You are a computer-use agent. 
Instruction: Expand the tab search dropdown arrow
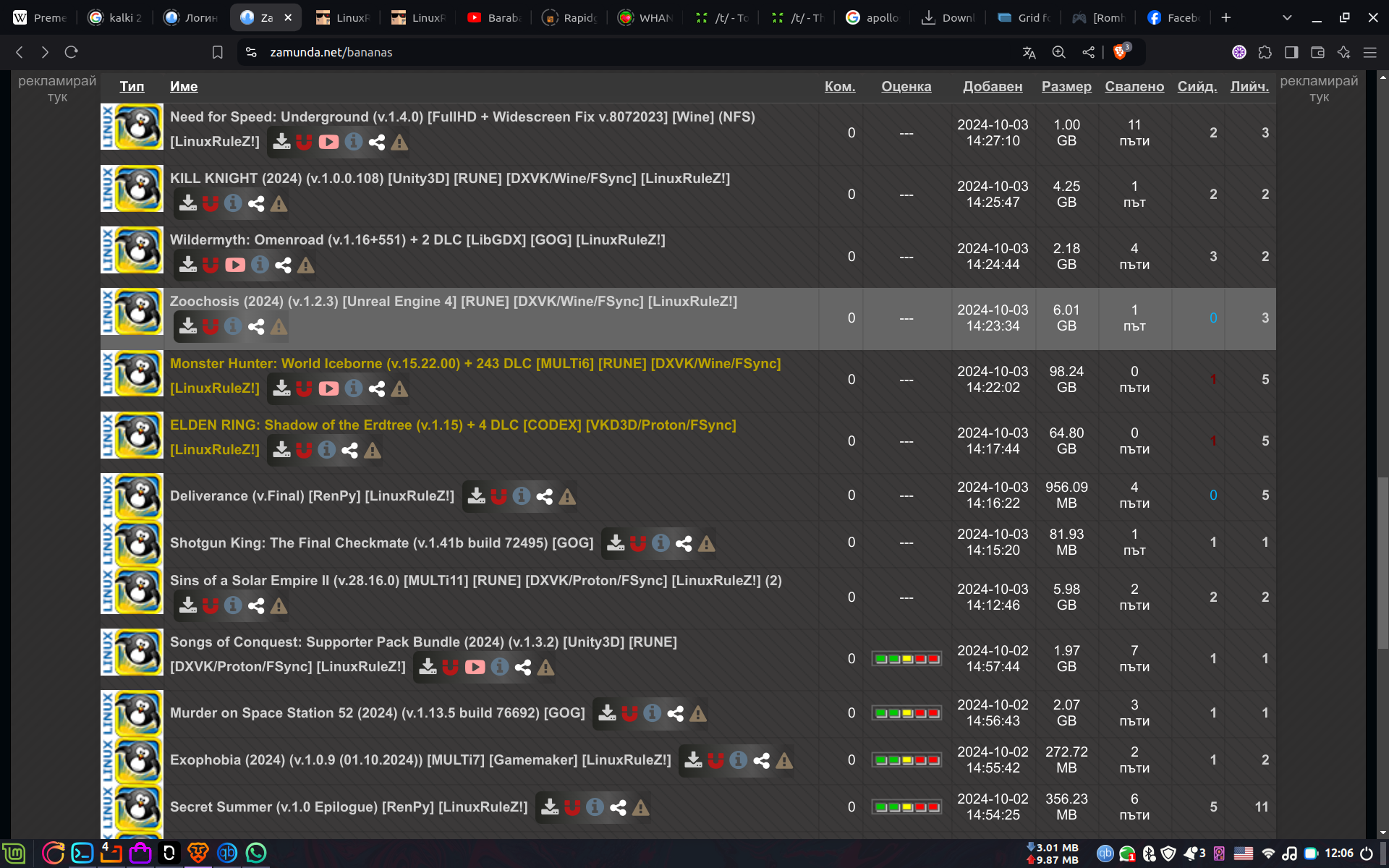(x=1287, y=17)
